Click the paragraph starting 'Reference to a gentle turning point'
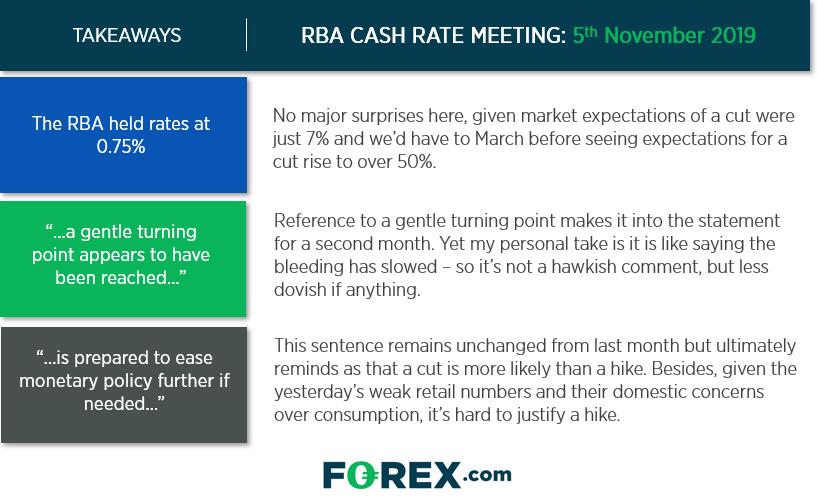The image size is (817, 498). (528, 254)
